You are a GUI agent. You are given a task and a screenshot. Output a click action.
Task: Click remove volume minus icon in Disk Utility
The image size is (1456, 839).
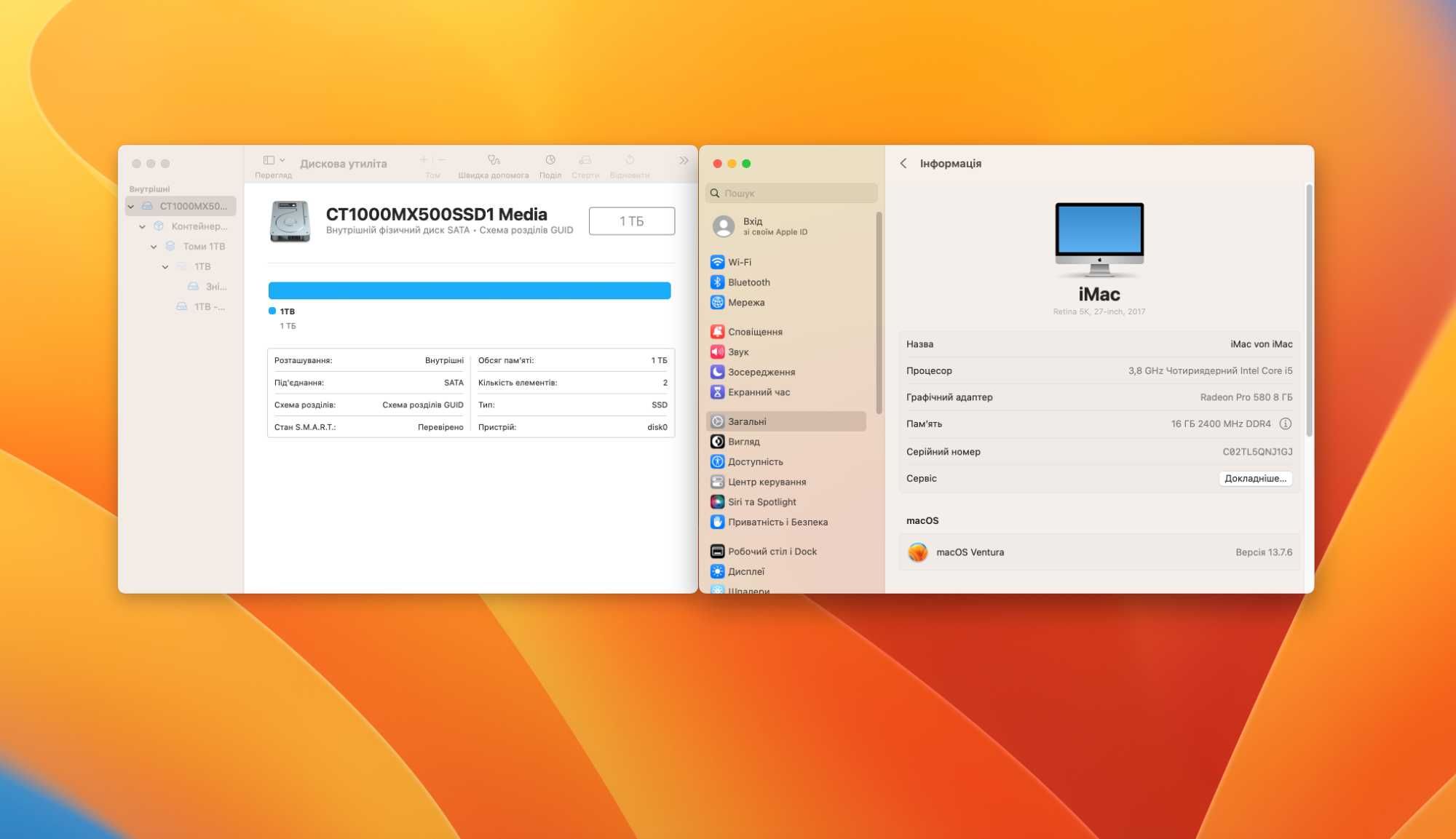pos(441,159)
